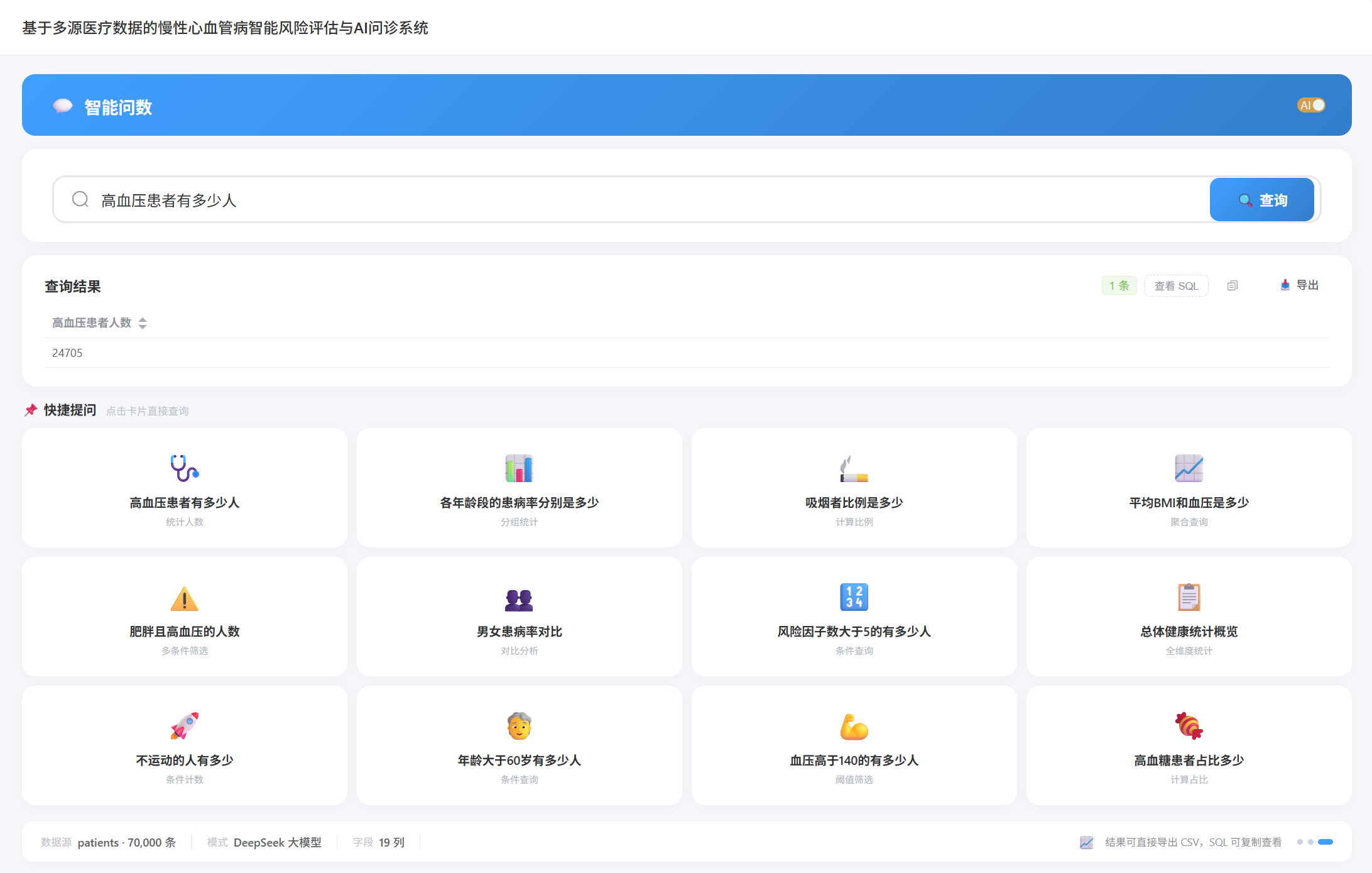The image size is (1372, 873).
Task: Click the pushpin icon beside 快捷提问
Action: pyautogui.click(x=31, y=410)
